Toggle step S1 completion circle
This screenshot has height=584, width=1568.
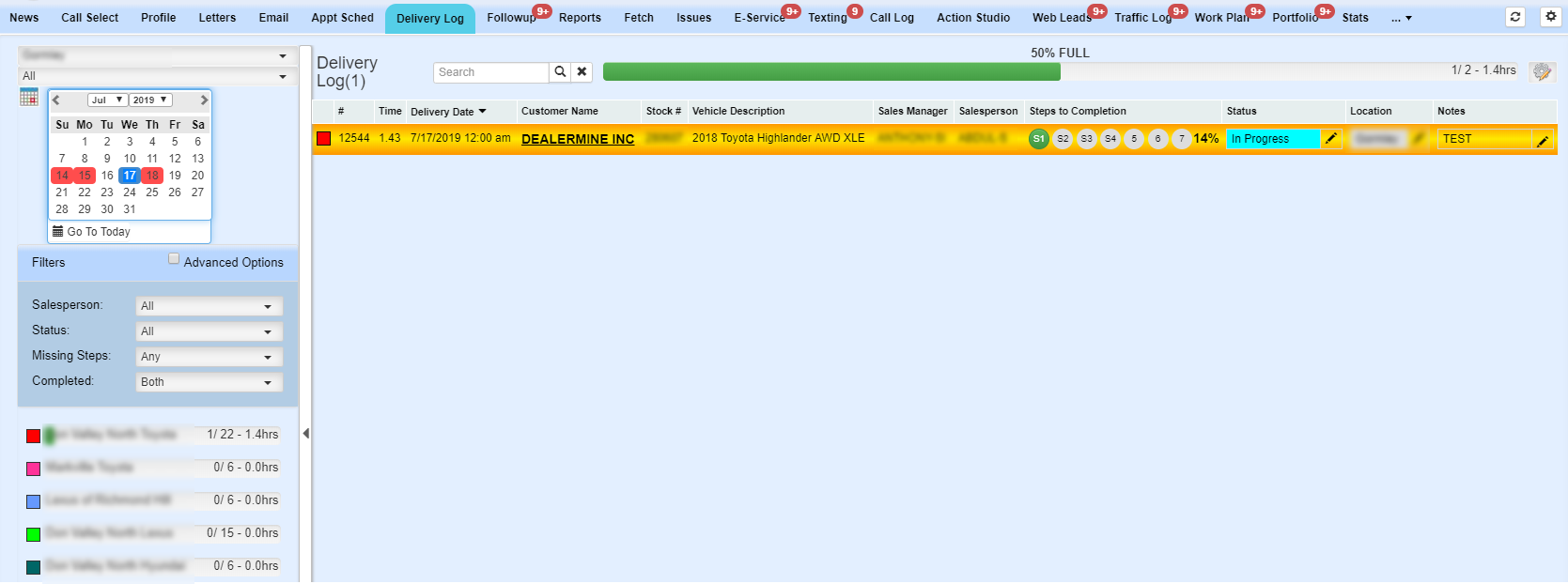coord(1038,139)
